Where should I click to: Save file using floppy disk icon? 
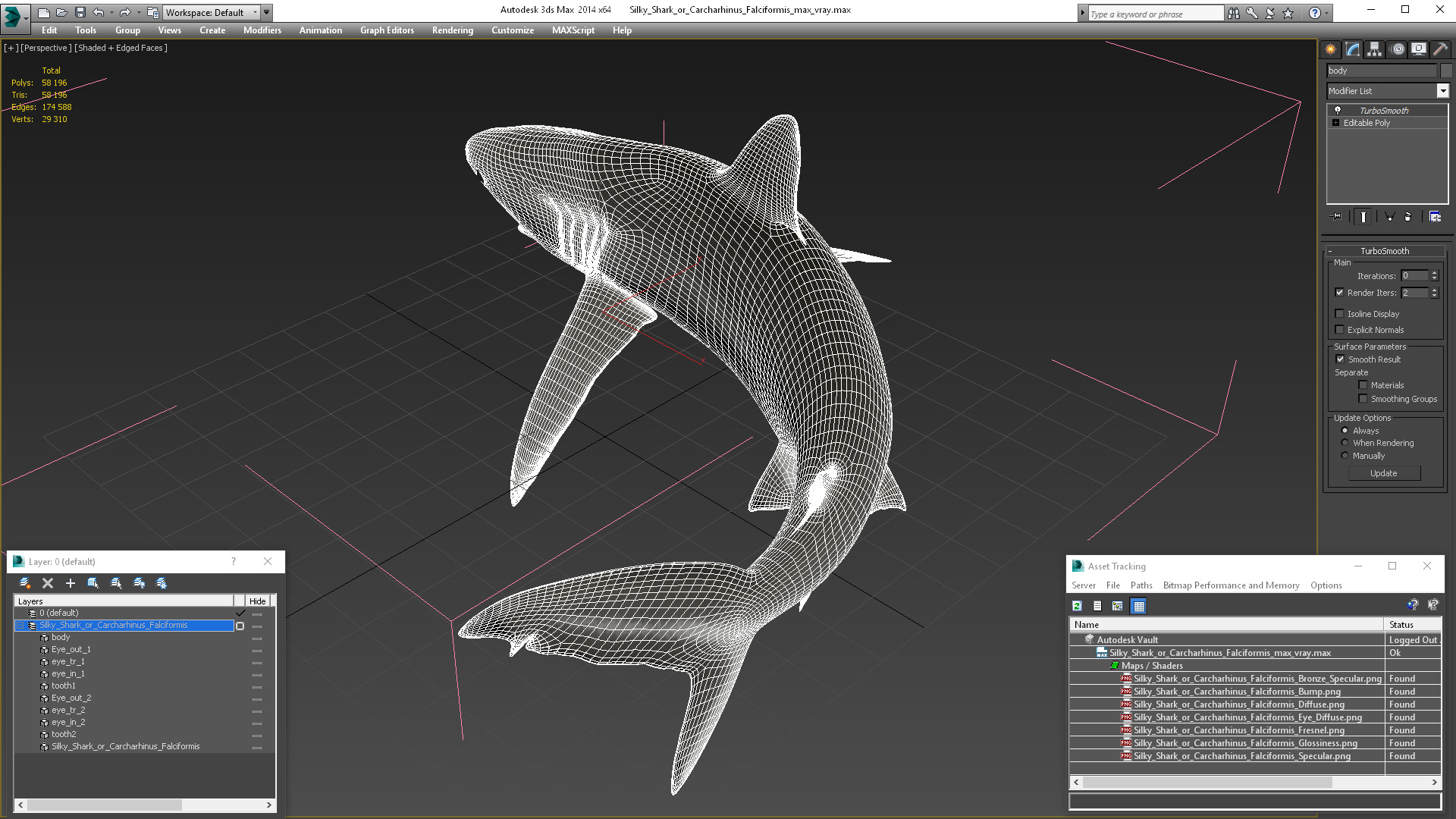coord(80,12)
